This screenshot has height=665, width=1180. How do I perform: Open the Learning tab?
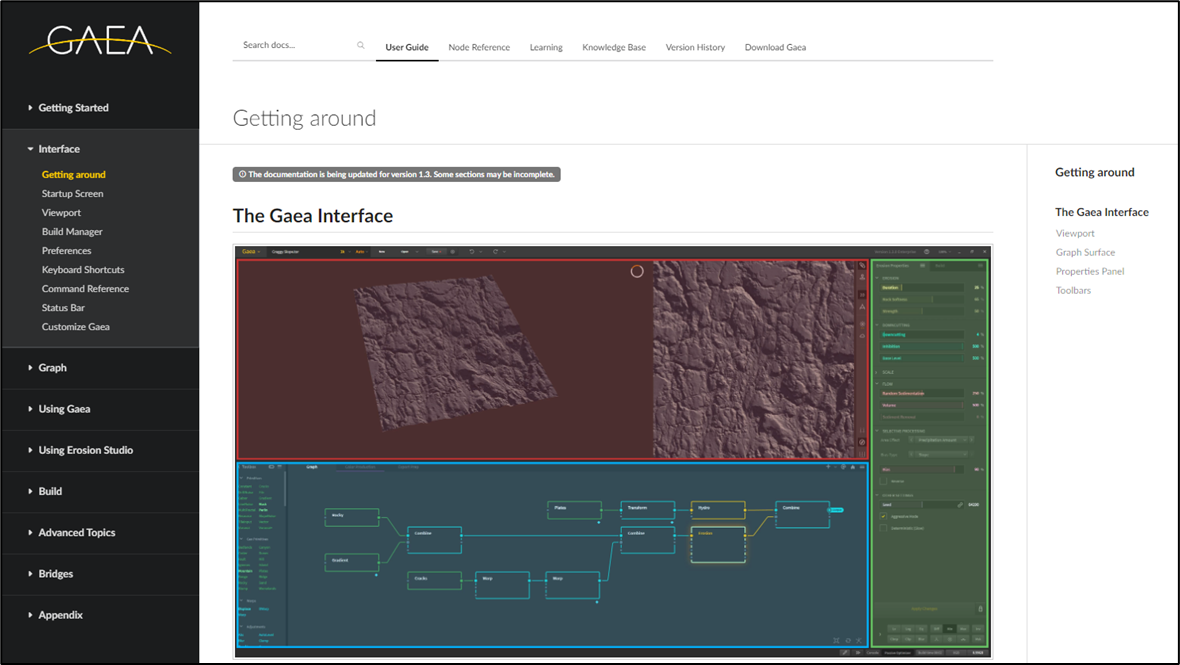click(x=546, y=47)
